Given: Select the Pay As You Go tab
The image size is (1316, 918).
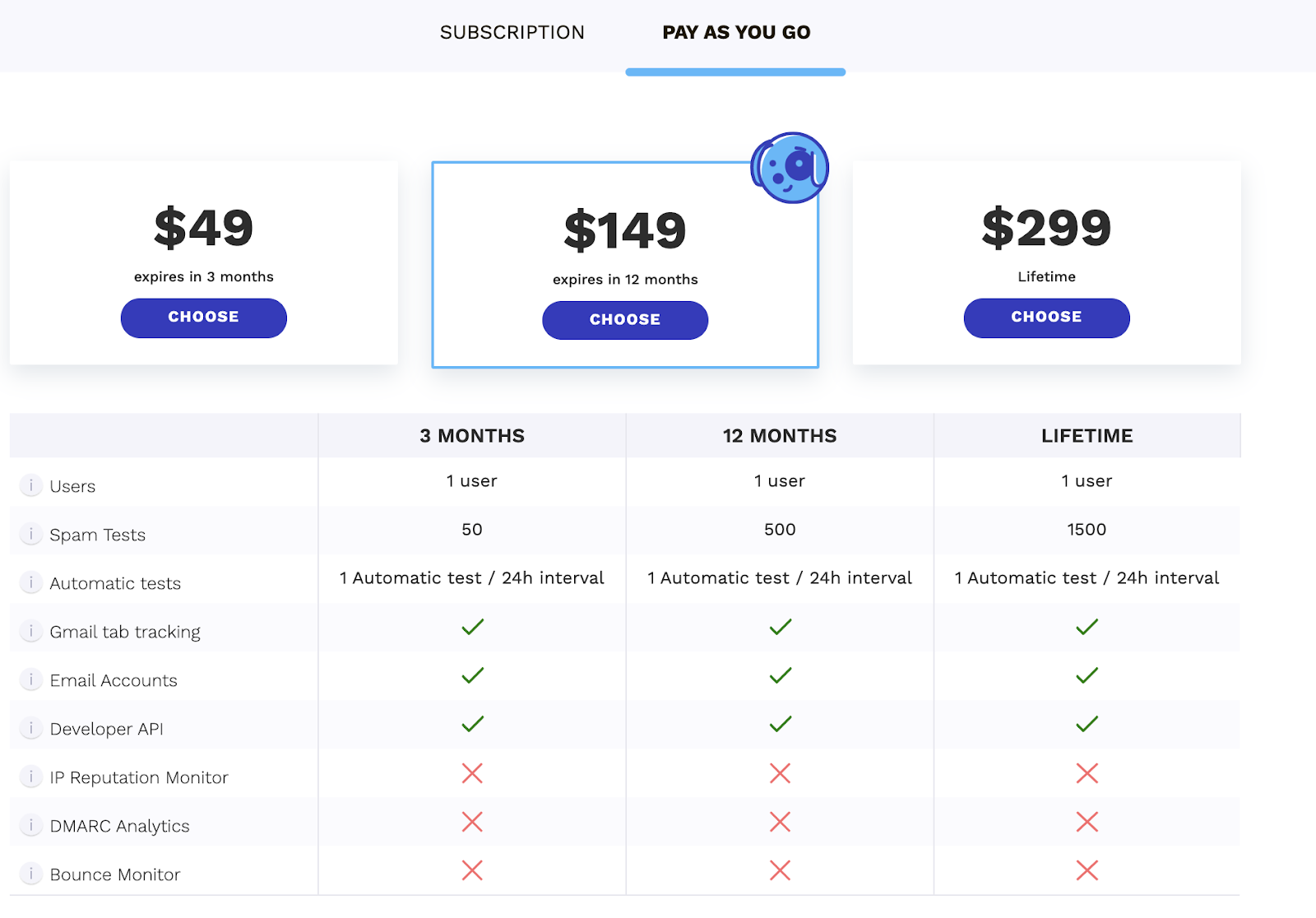Looking at the screenshot, I should coord(736,33).
